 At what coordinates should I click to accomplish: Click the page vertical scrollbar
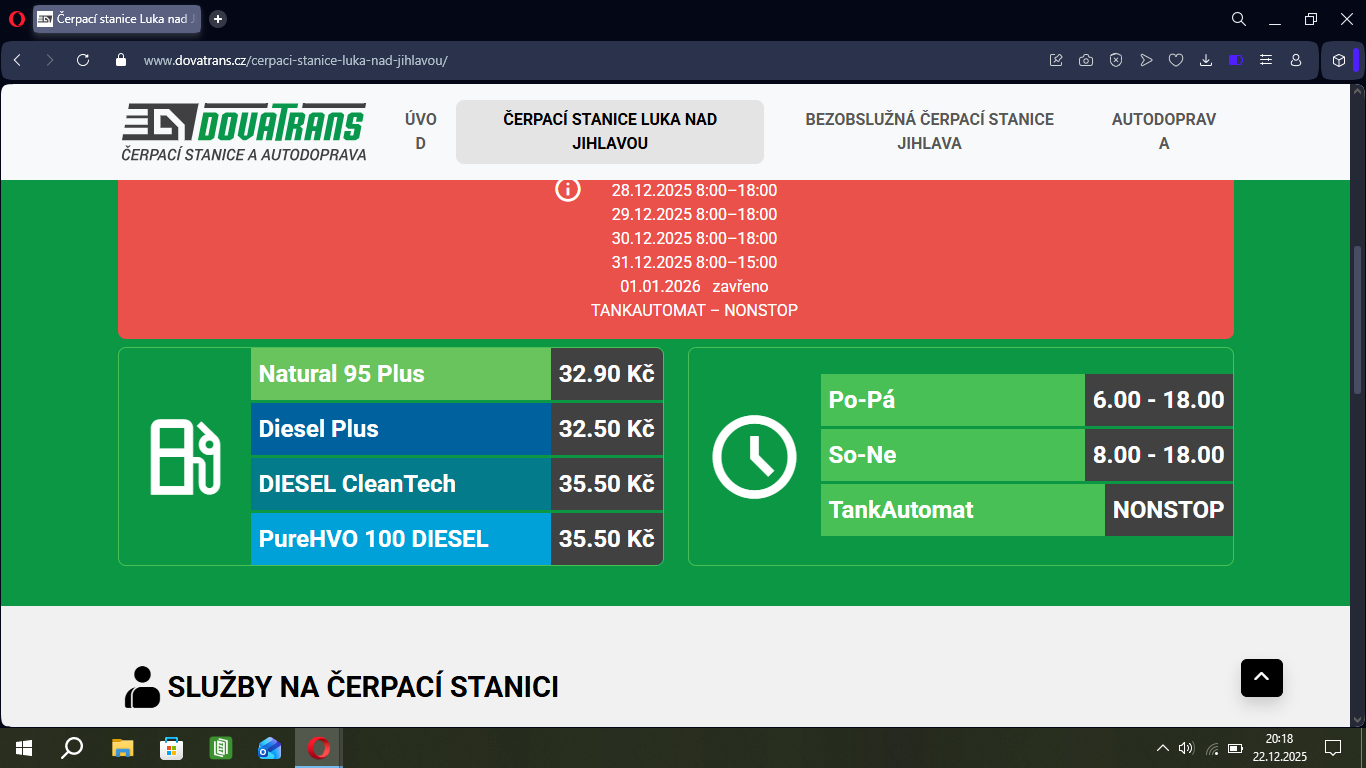coord(1357,320)
